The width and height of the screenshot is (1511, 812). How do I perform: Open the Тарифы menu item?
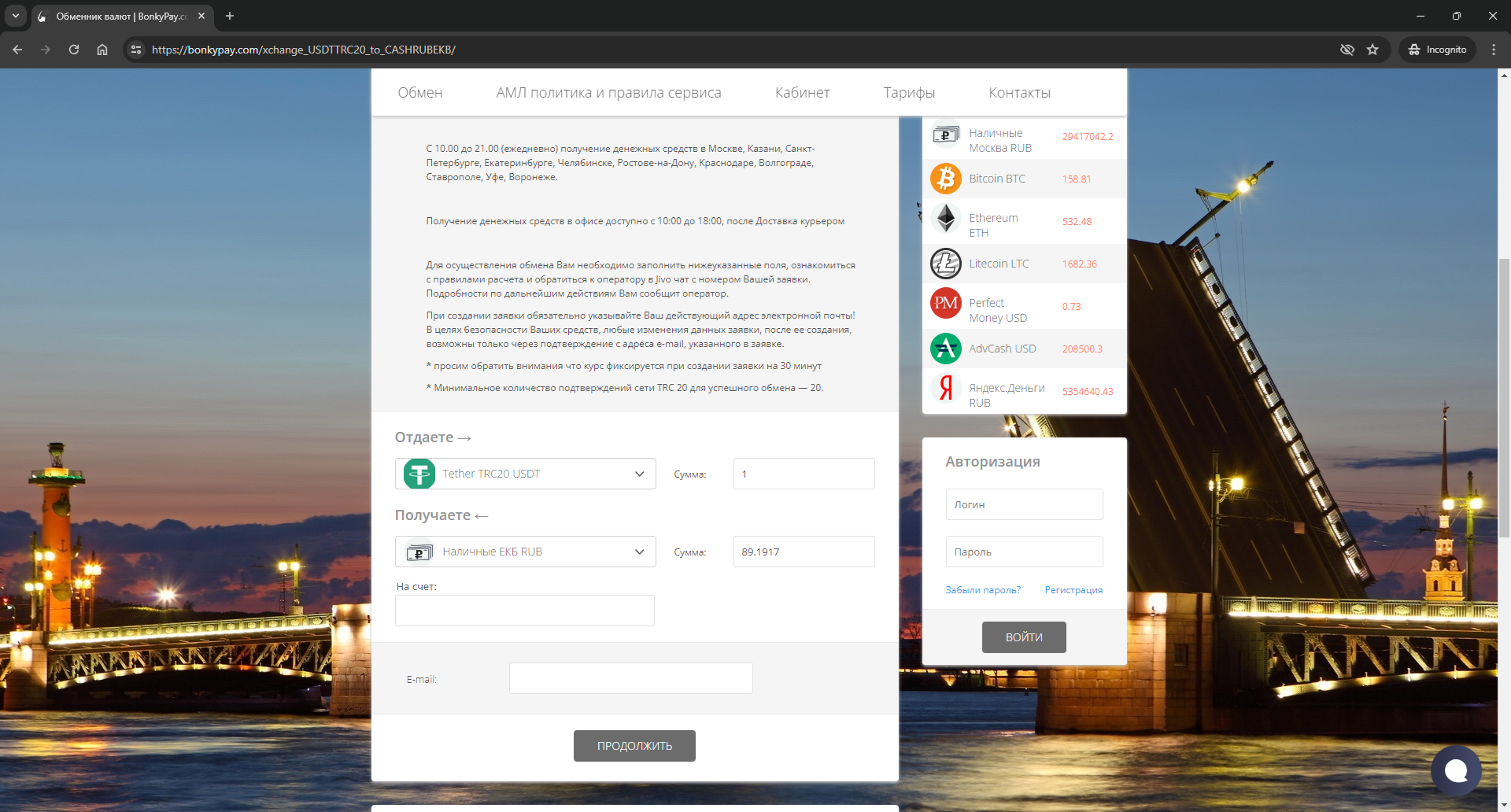click(909, 93)
